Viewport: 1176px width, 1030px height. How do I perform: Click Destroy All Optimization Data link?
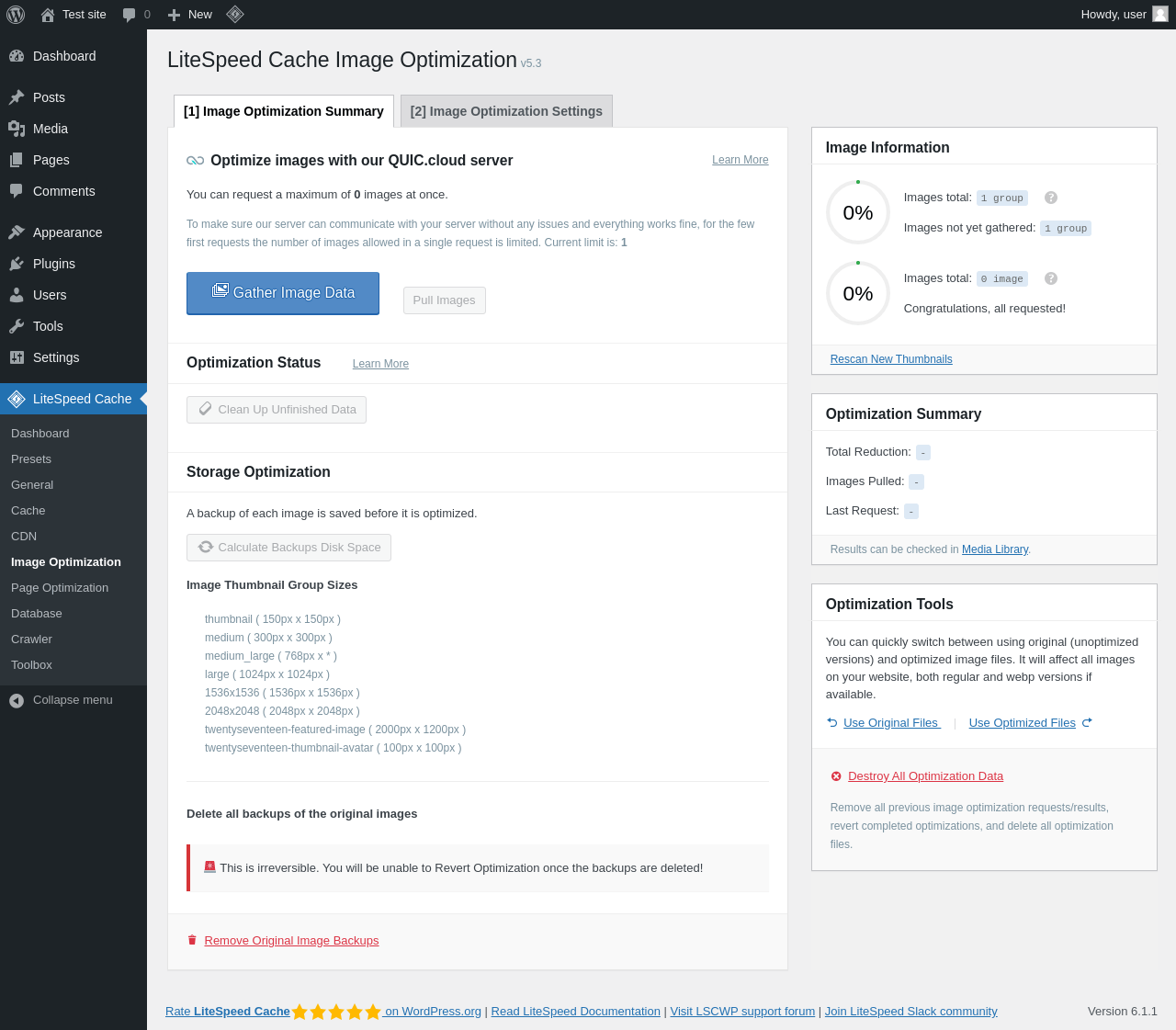coord(926,776)
